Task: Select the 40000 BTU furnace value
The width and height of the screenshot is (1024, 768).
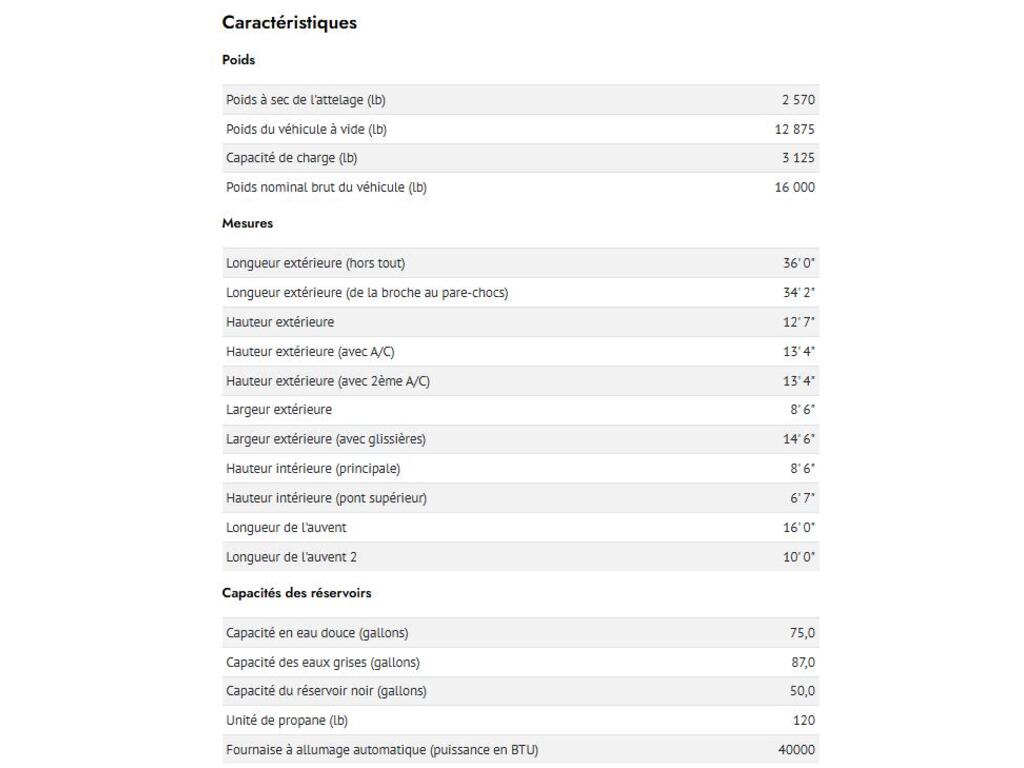Action: (x=796, y=750)
